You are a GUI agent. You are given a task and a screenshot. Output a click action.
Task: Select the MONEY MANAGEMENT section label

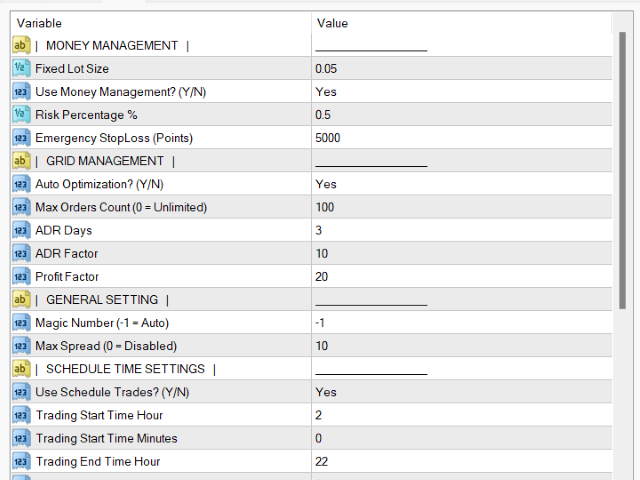coord(112,45)
